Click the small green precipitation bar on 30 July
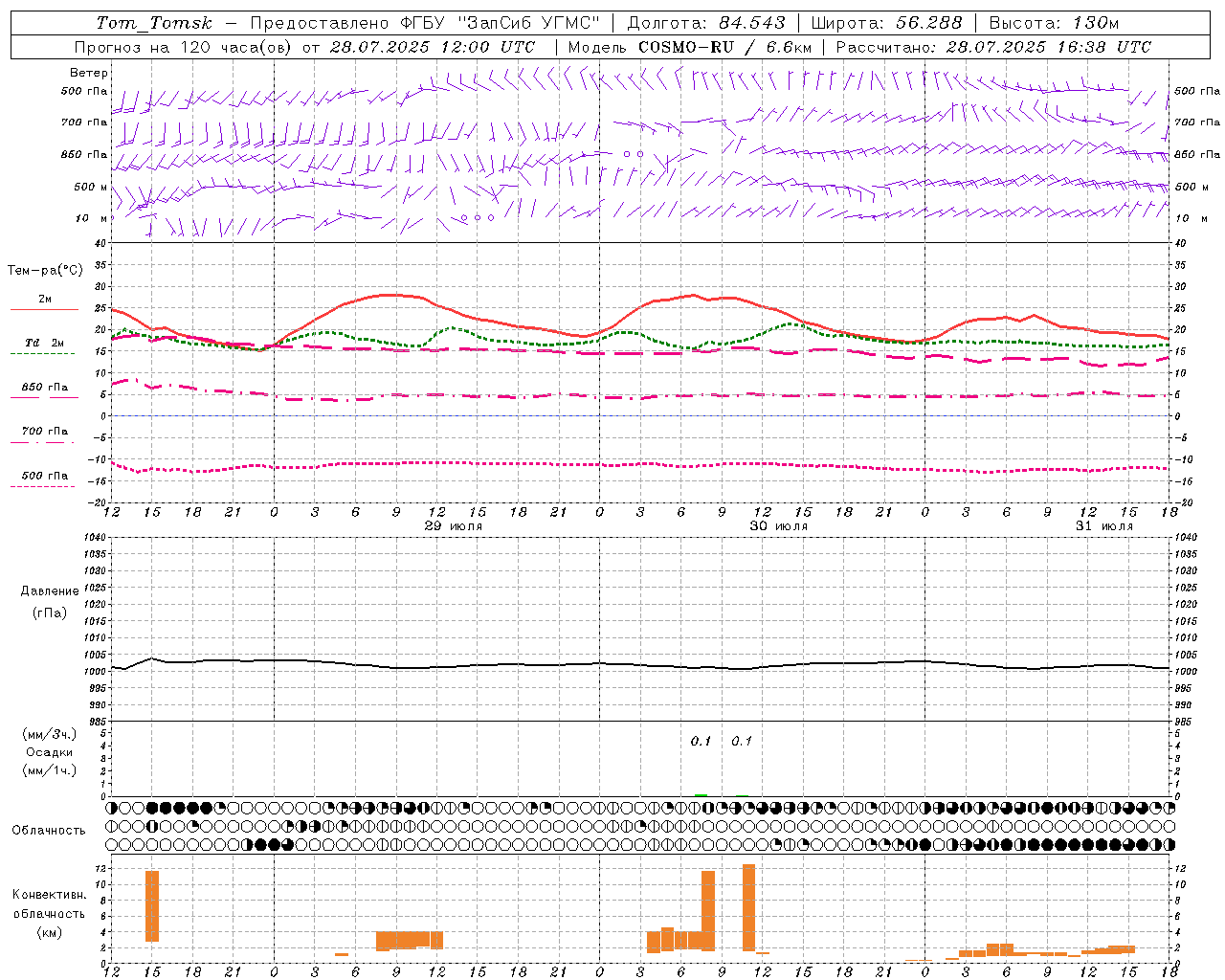 [701, 795]
